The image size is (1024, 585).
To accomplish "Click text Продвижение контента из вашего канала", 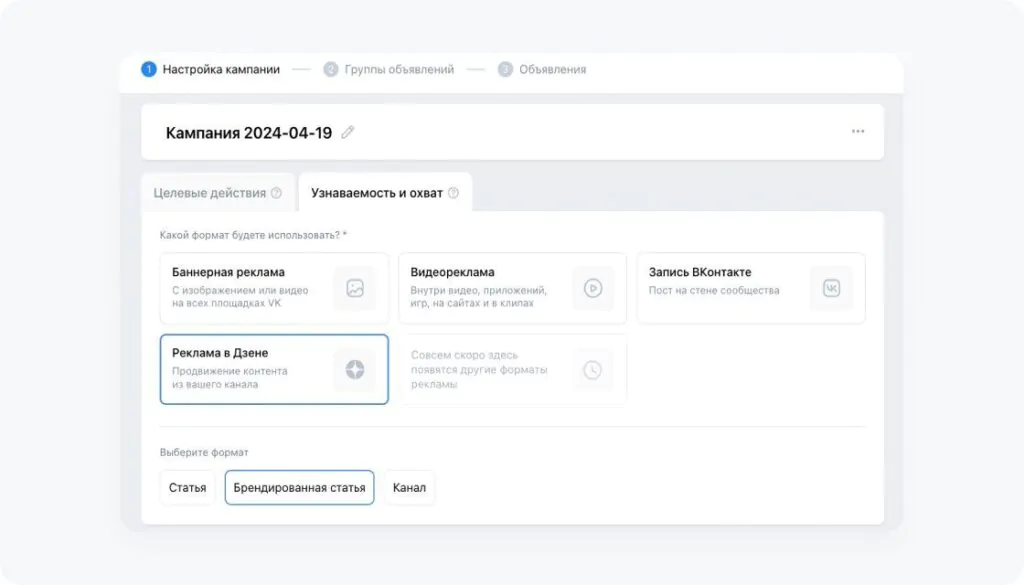I will 230,377.
